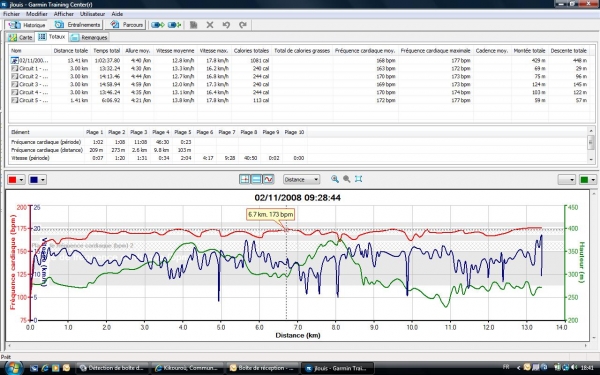Click the Fréquence cardiaque (période) row label
Screen dimensions: 600x375
pyautogui.click(x=46, y=142)
